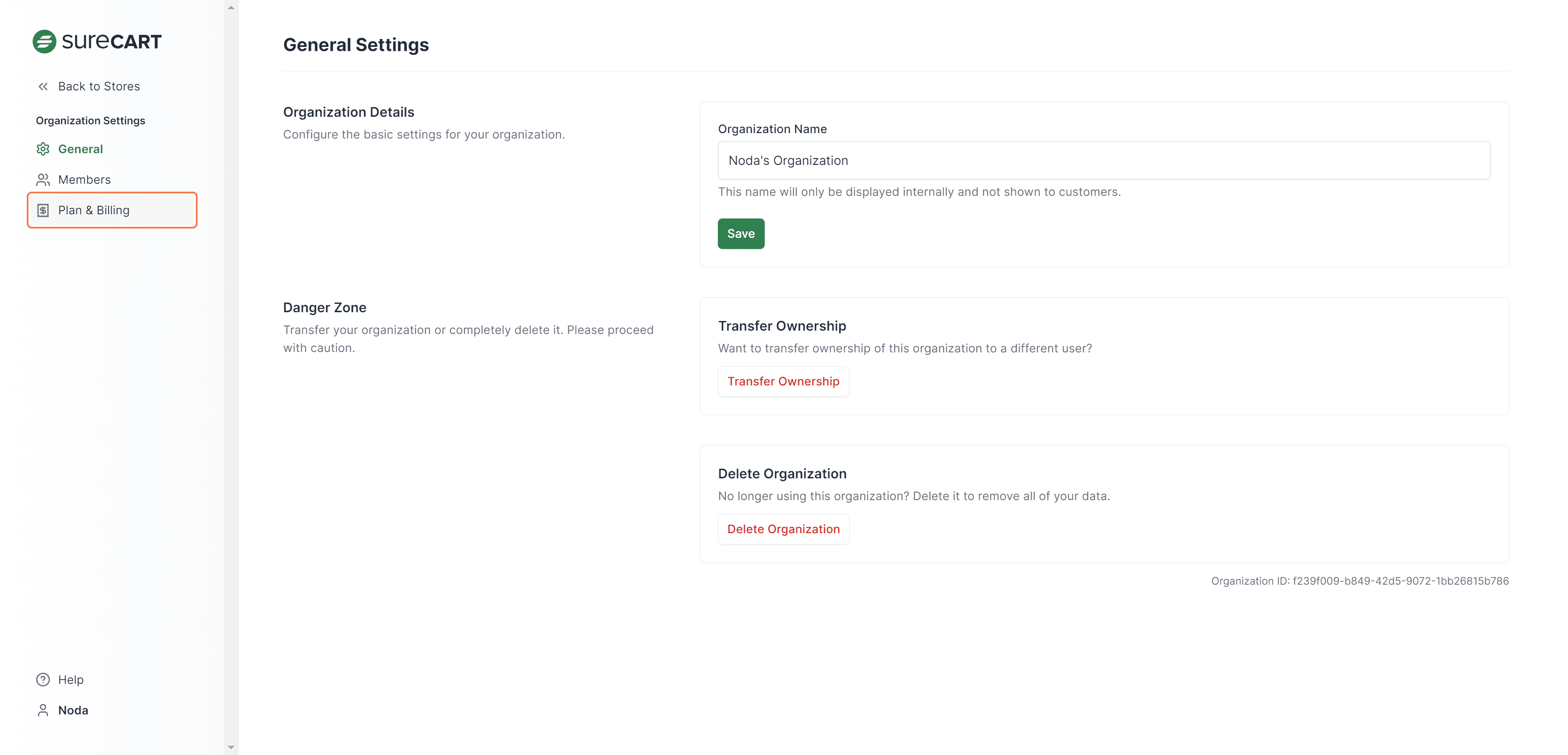Click the Help question mark icon

[x=43, y=680]
